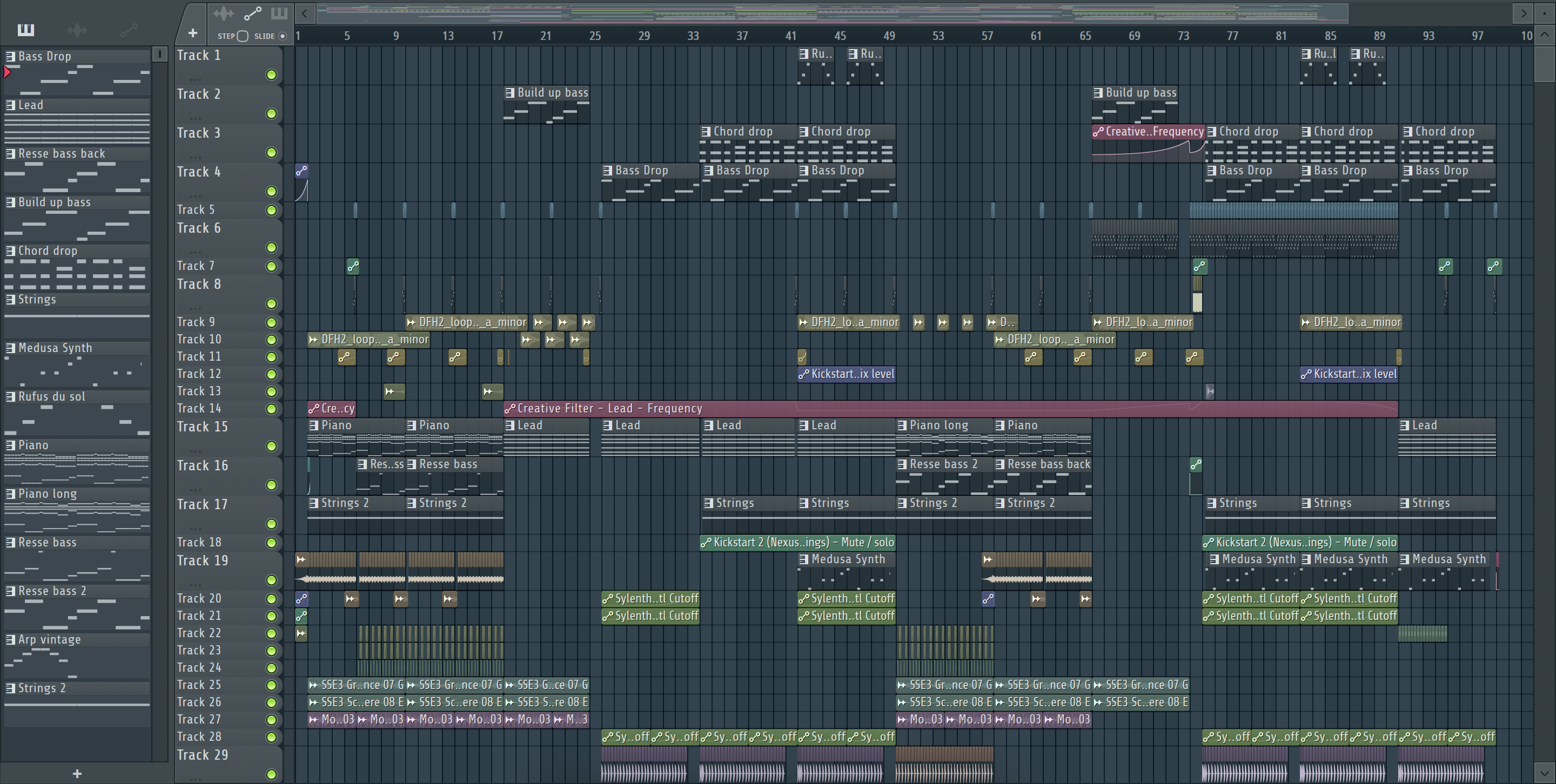Toggle the Track 14 mute LED

[x=271, y=409]
